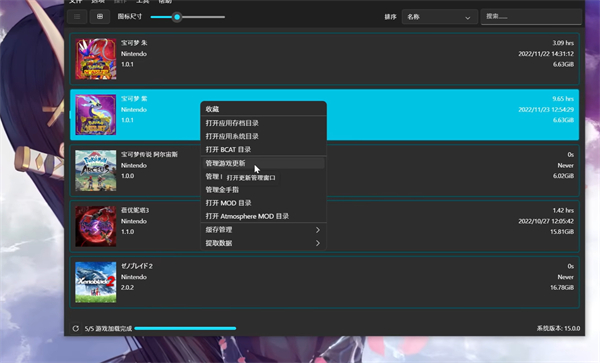Select the Bayonetta 3 game cover
The height and width of the screenshot is (363, 600).
[x=96, y=226]
